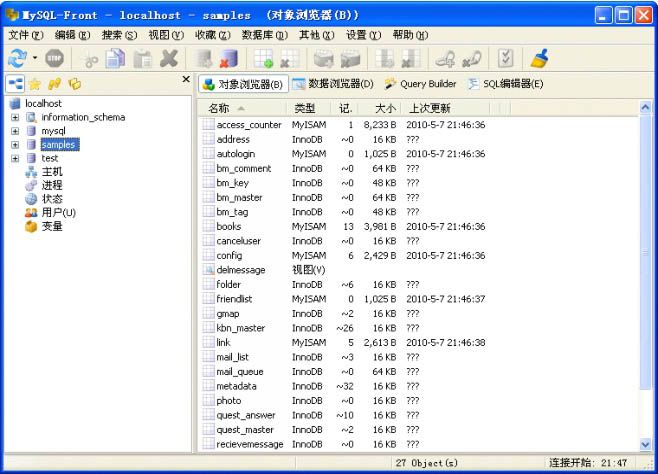Image resolution: width=658 pixels, height=474 pixels.
Task: Click the Copy documents icon
Action: click(x=116, y=58)
